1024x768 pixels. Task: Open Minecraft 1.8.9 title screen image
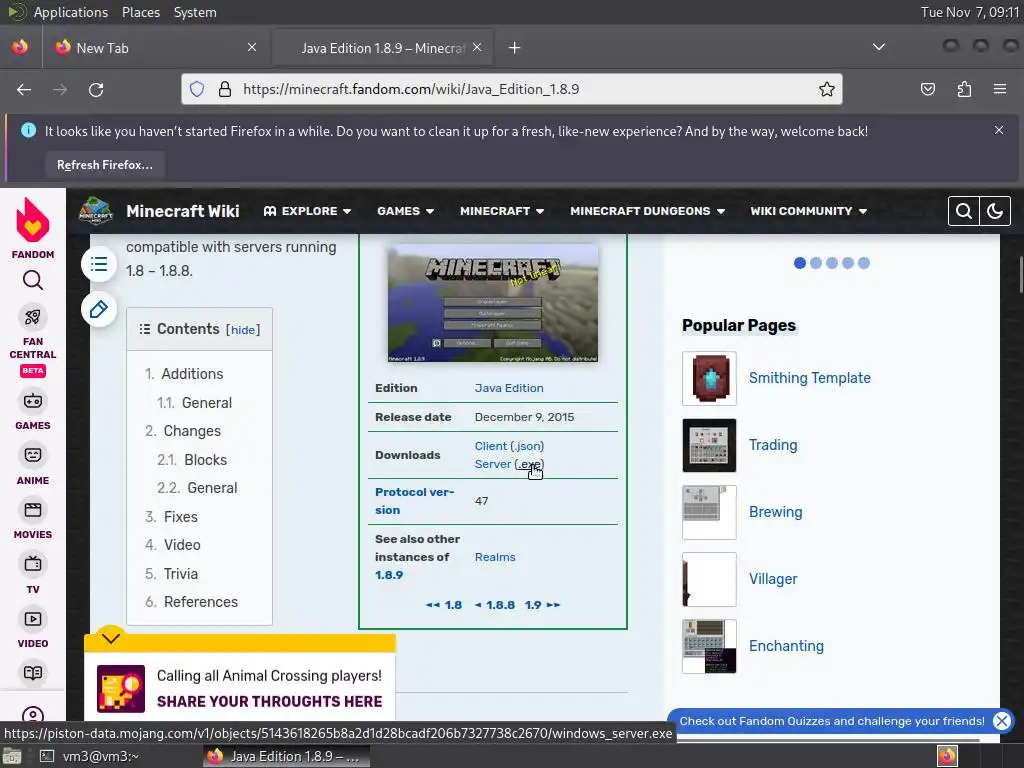click(x=492, y=304)
